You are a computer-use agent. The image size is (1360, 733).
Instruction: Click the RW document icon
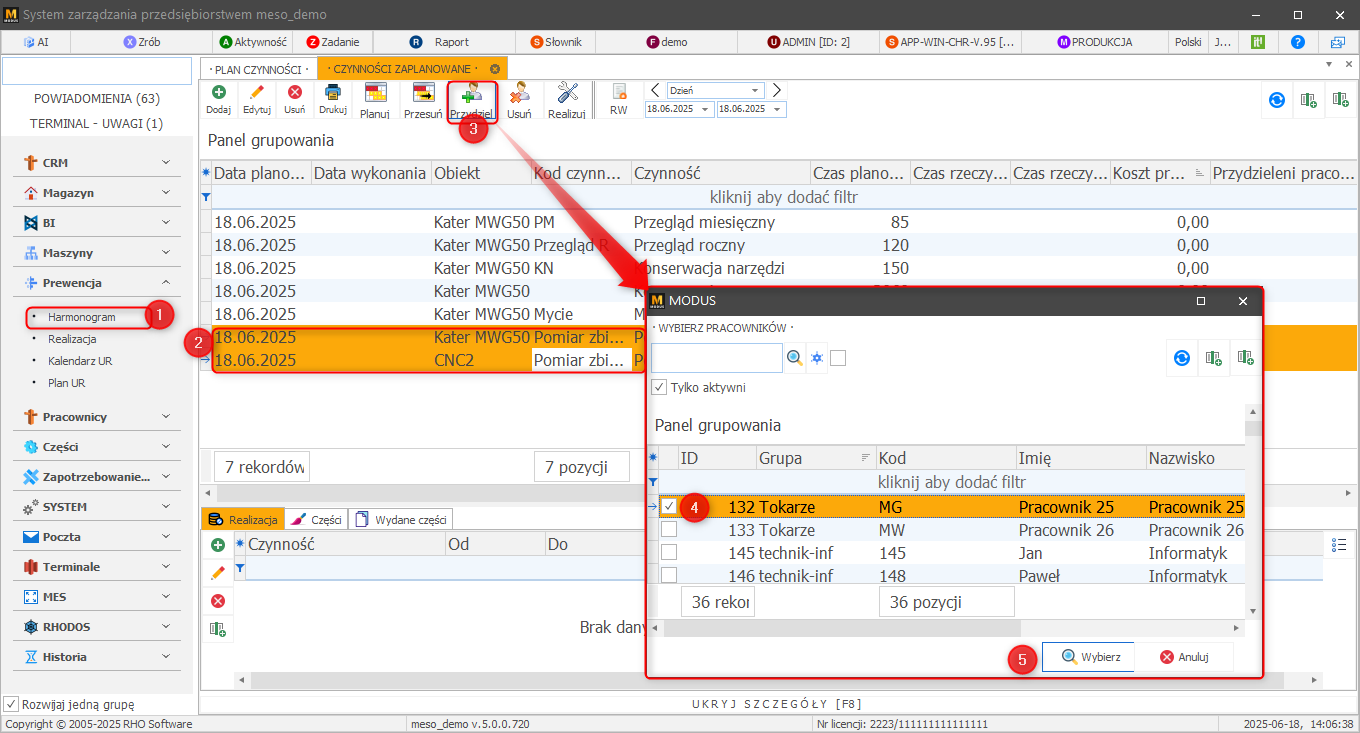tap(619, 93)
